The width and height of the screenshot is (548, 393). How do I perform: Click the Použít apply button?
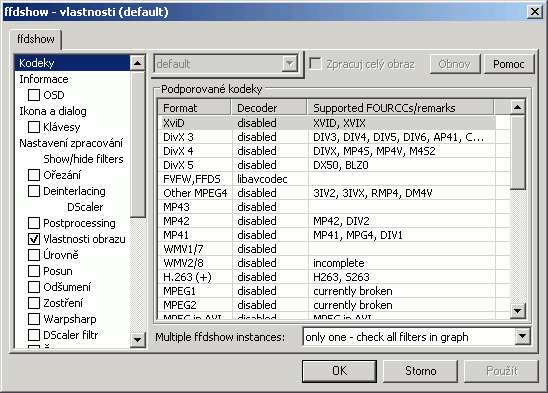click(501, 371)
